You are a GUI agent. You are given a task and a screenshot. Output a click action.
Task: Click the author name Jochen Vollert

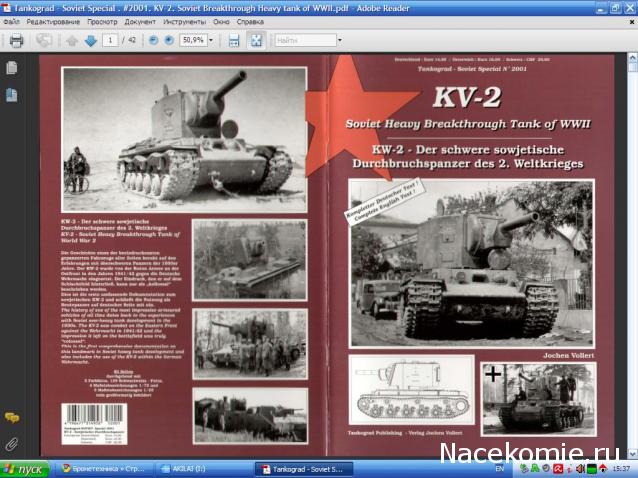point(568,355)
